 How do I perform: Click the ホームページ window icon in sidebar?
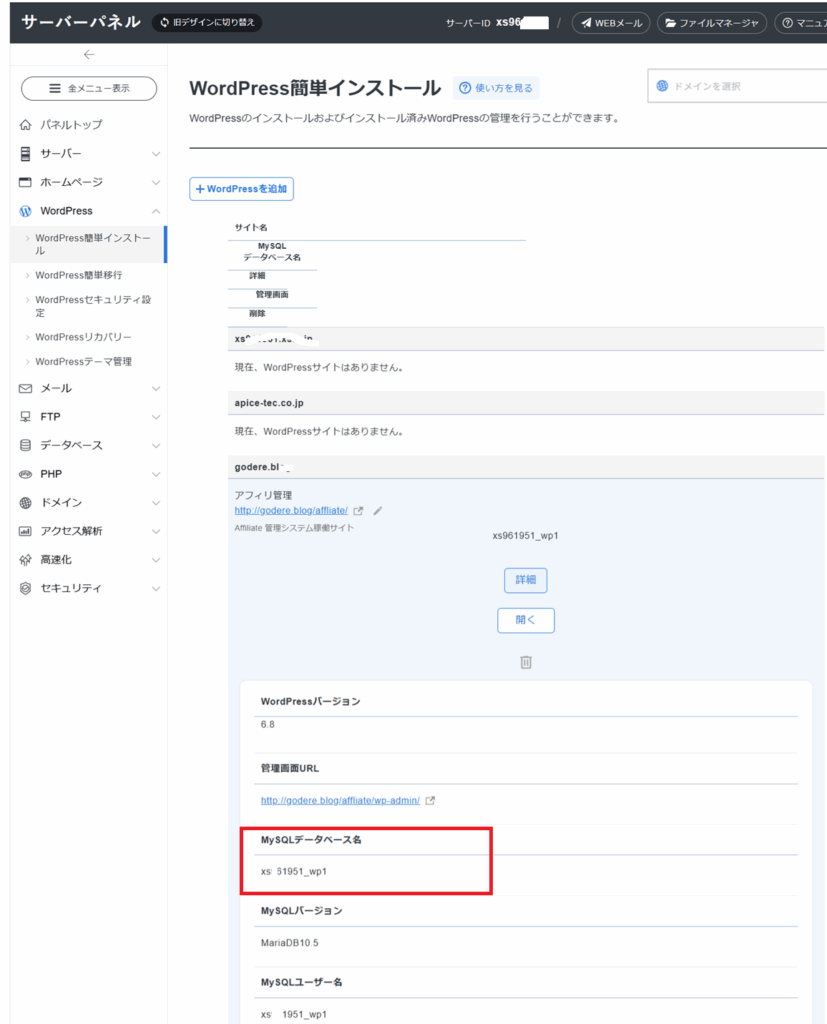point(25,182)
